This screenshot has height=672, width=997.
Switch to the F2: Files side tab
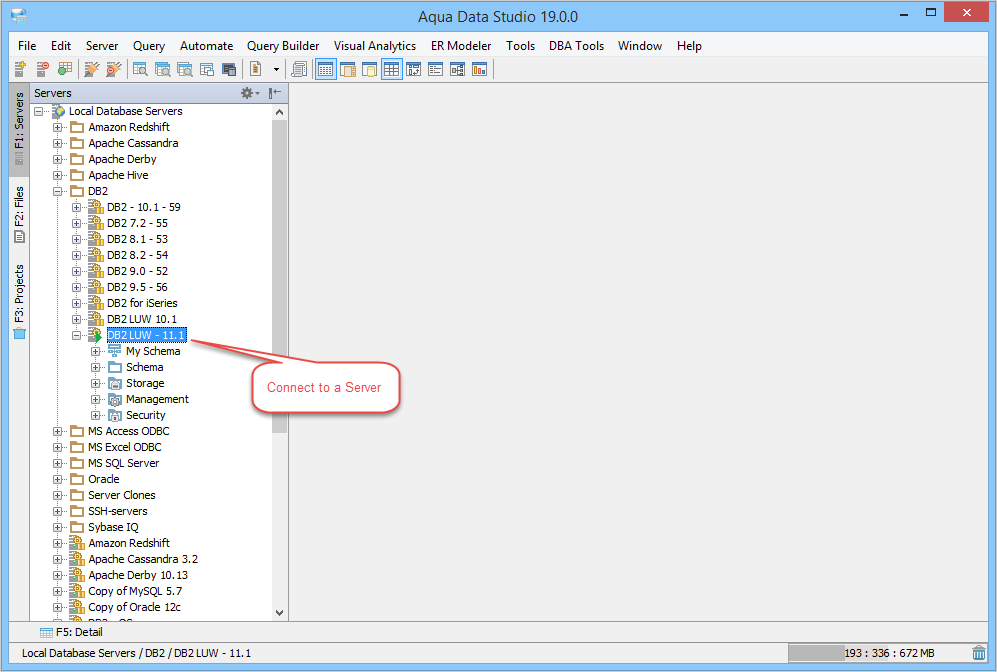(x=19, y=214)
